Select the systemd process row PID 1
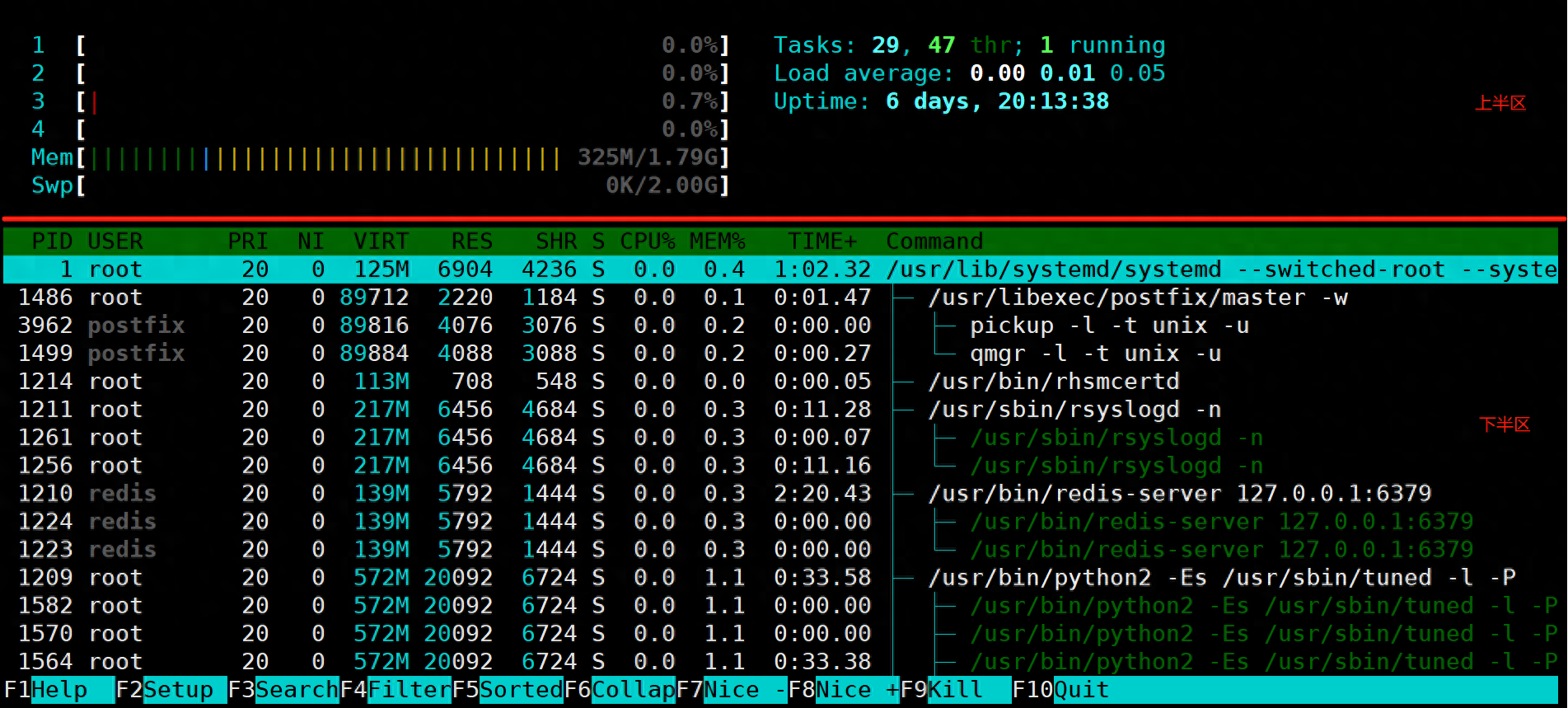 [x=780, y=270]
